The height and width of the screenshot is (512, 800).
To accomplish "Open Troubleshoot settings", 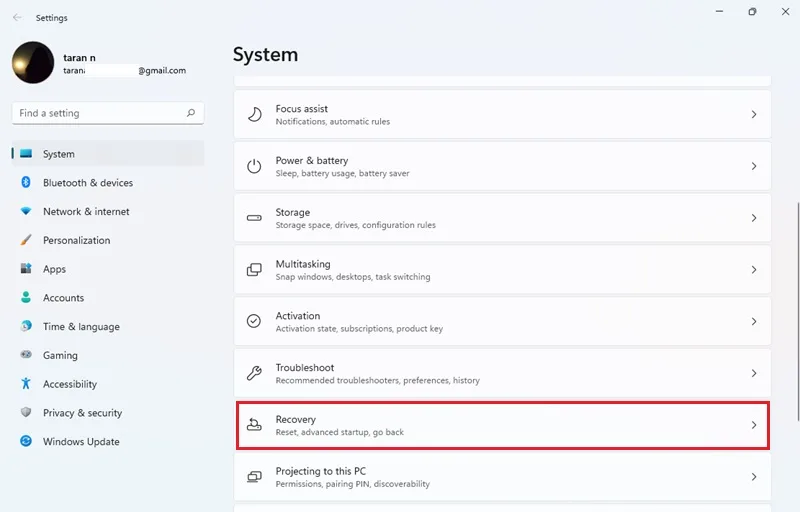I will 503,373.
